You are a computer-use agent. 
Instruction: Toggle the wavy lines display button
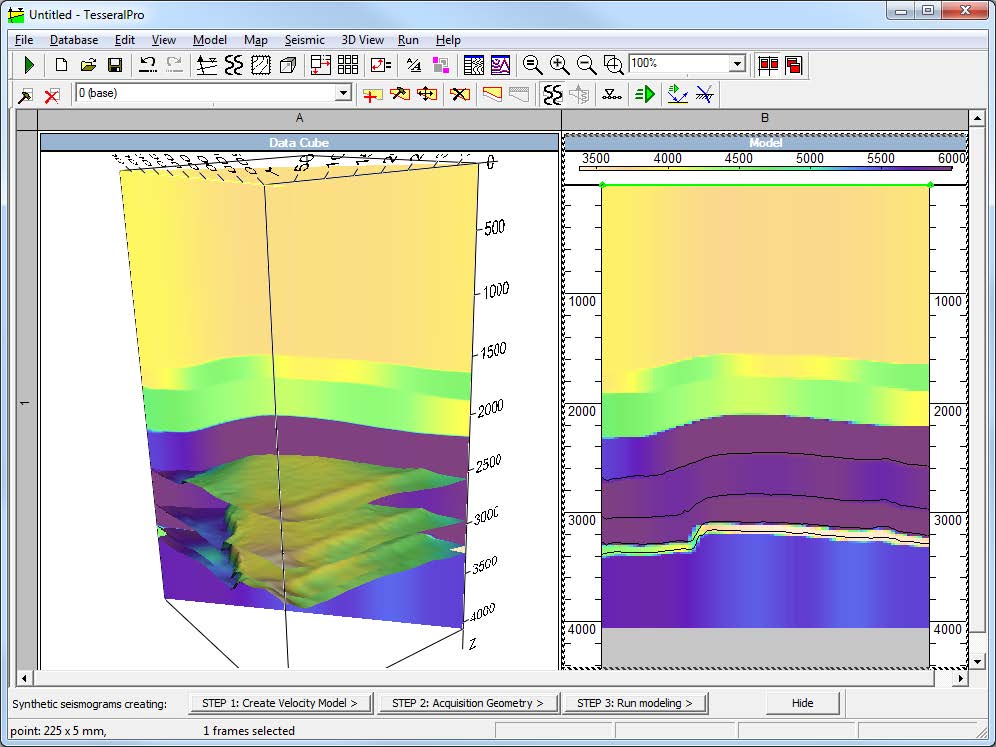234,65
